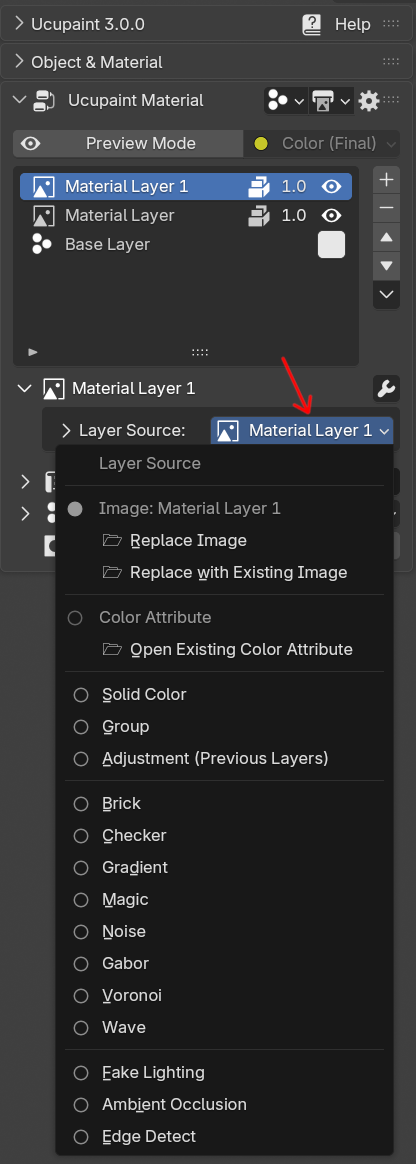The height and width of the screenshot is (1164, 416).
Task: Select Voronoi texture source
Action: point(225,995)
